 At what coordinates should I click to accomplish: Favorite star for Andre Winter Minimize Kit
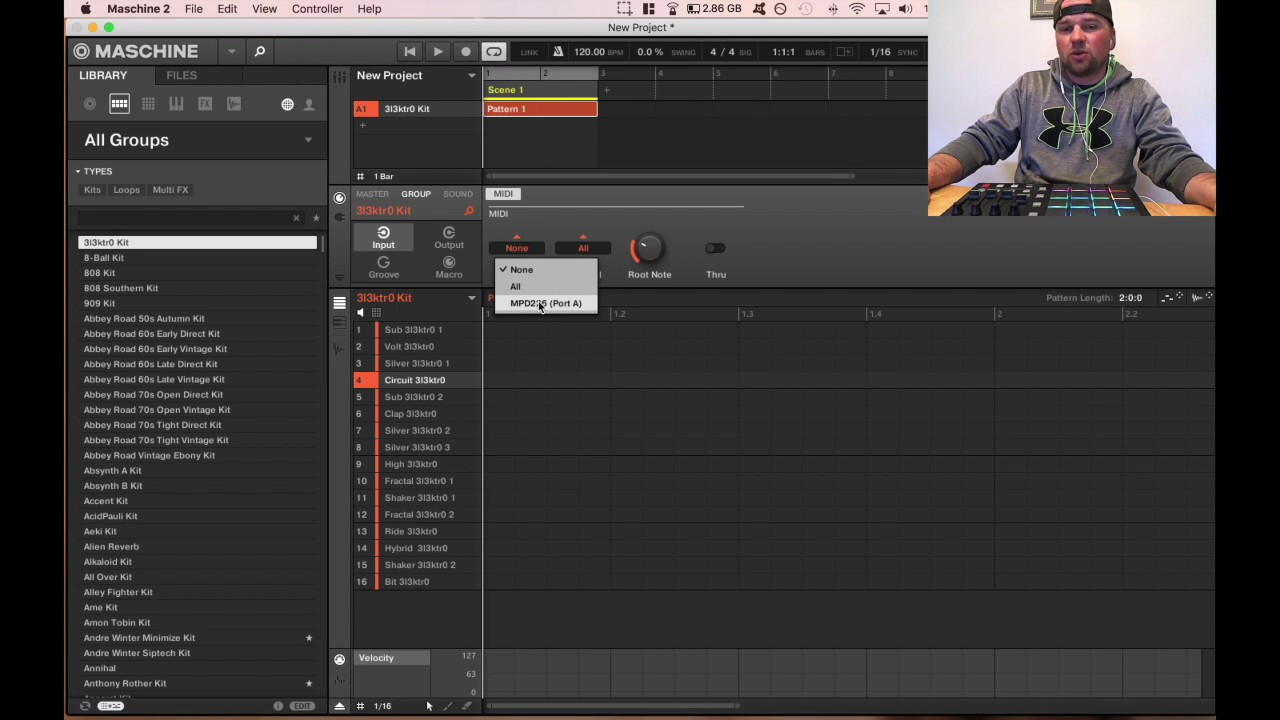(309, 637)
